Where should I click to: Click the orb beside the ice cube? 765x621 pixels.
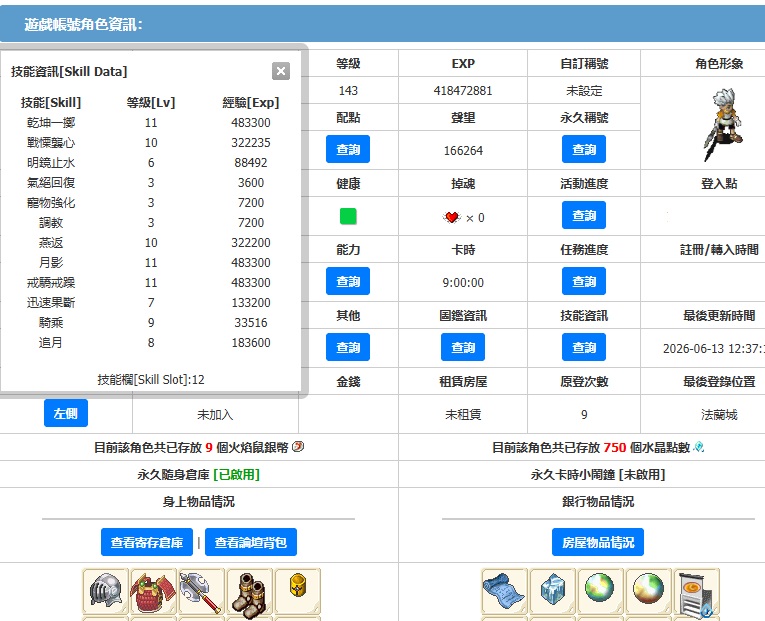point(600,588)
